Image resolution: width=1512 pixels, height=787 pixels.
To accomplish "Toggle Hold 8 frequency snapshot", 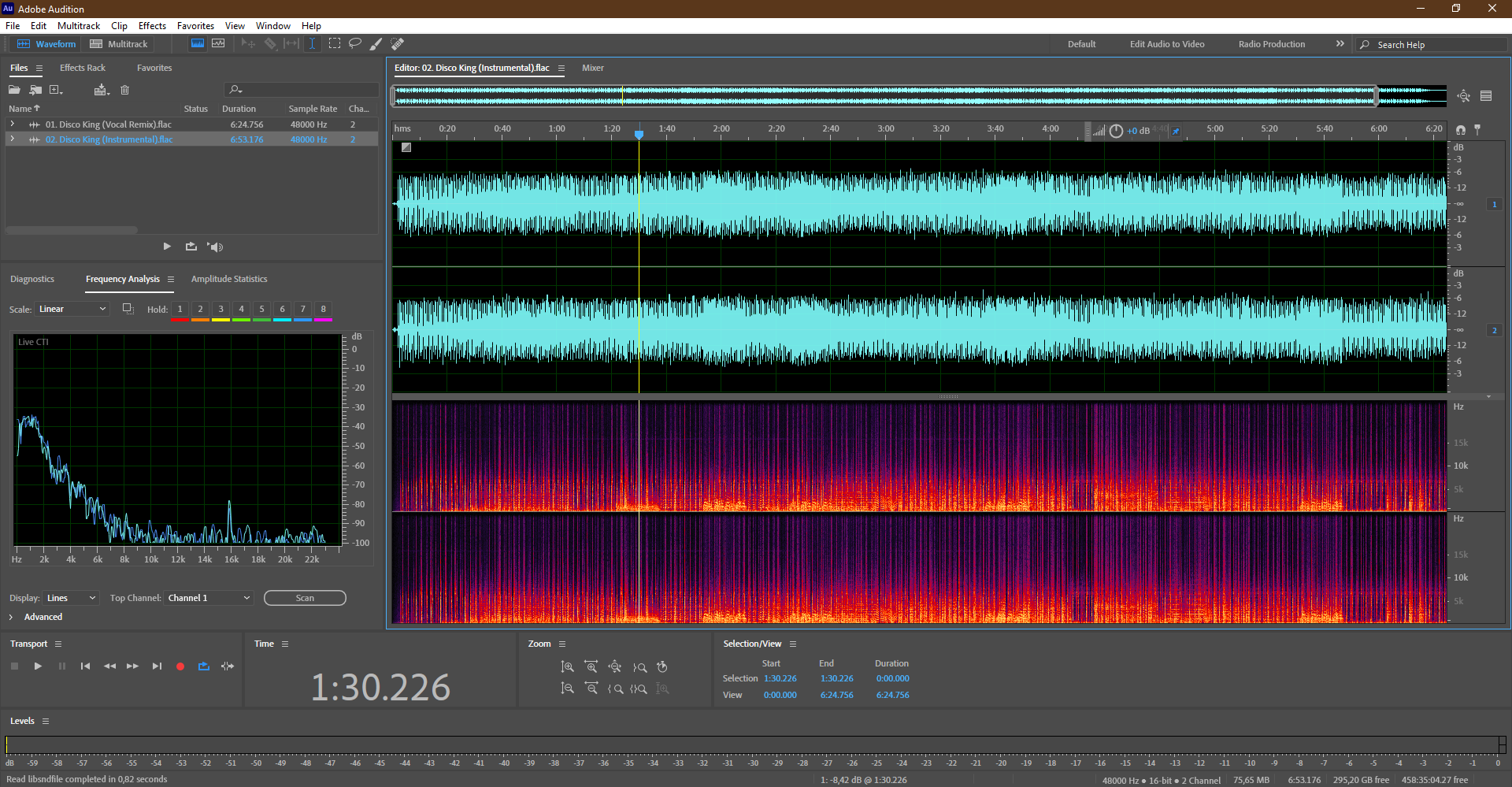I will 323,310.
